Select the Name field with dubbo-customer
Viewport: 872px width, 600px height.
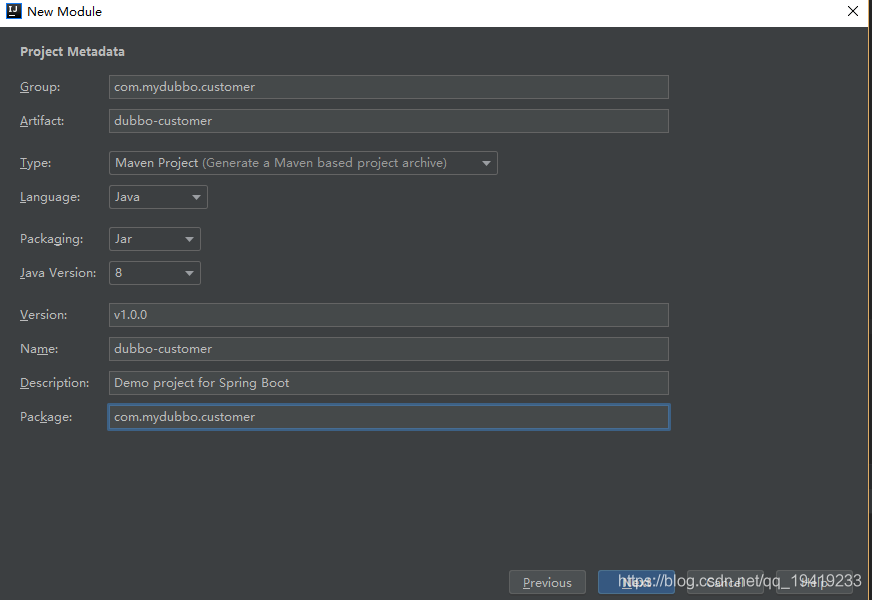tap(389, 349)
